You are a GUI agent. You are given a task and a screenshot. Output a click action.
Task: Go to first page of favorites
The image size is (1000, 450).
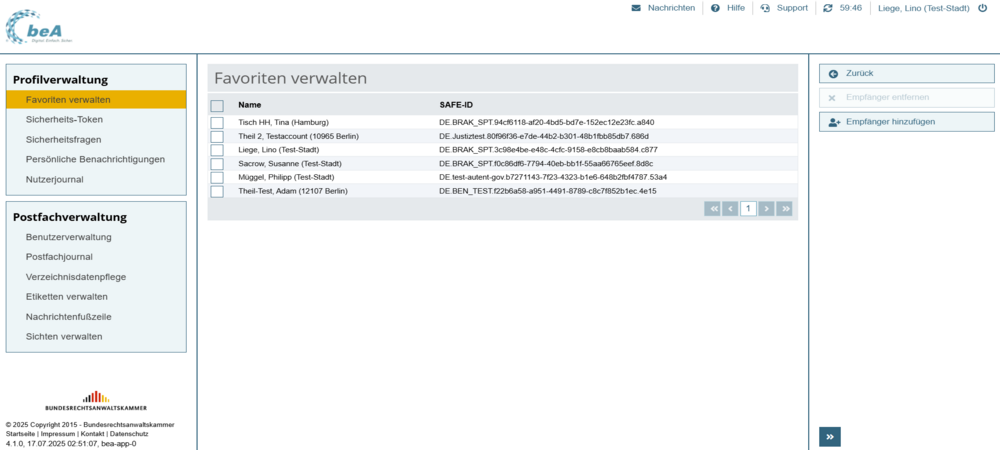[712, 209]
